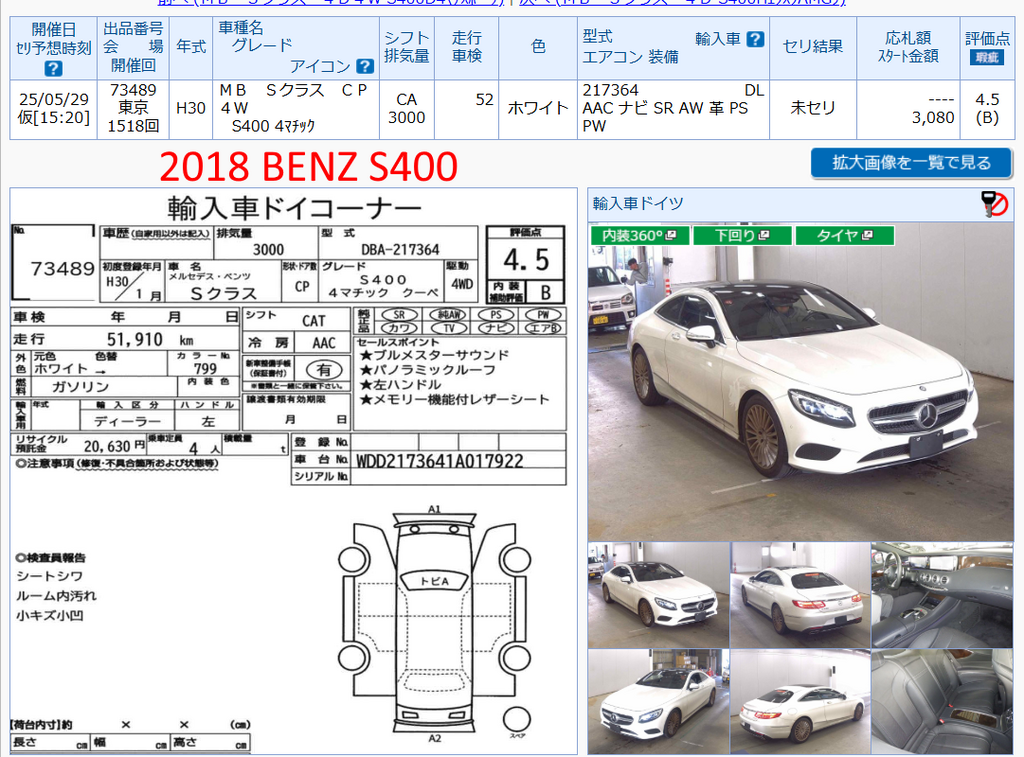The height and width of the screenshot is (757, 1024).
Task: Click the 4.5 score box on the sheet
Action: (526, 261)
